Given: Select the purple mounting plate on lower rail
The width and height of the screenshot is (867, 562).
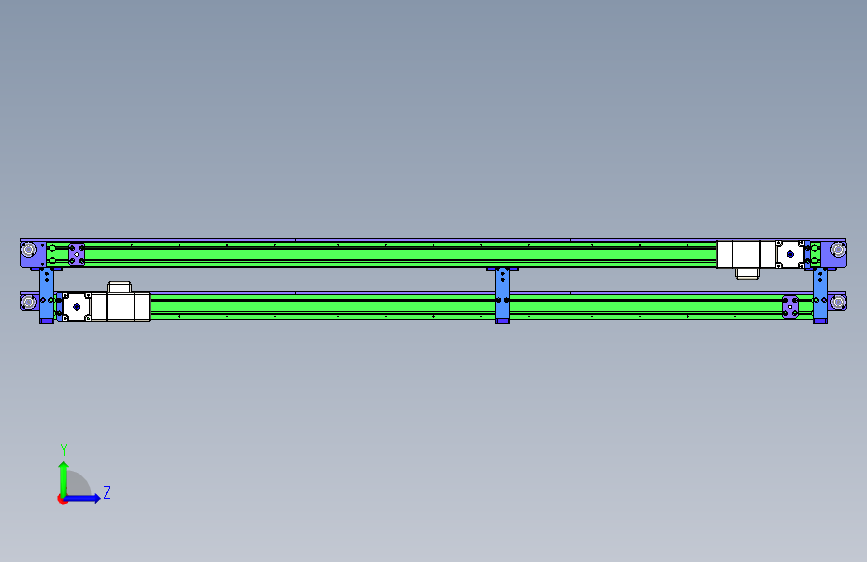Looking at the screenshot, I should [x=790, y=306].
